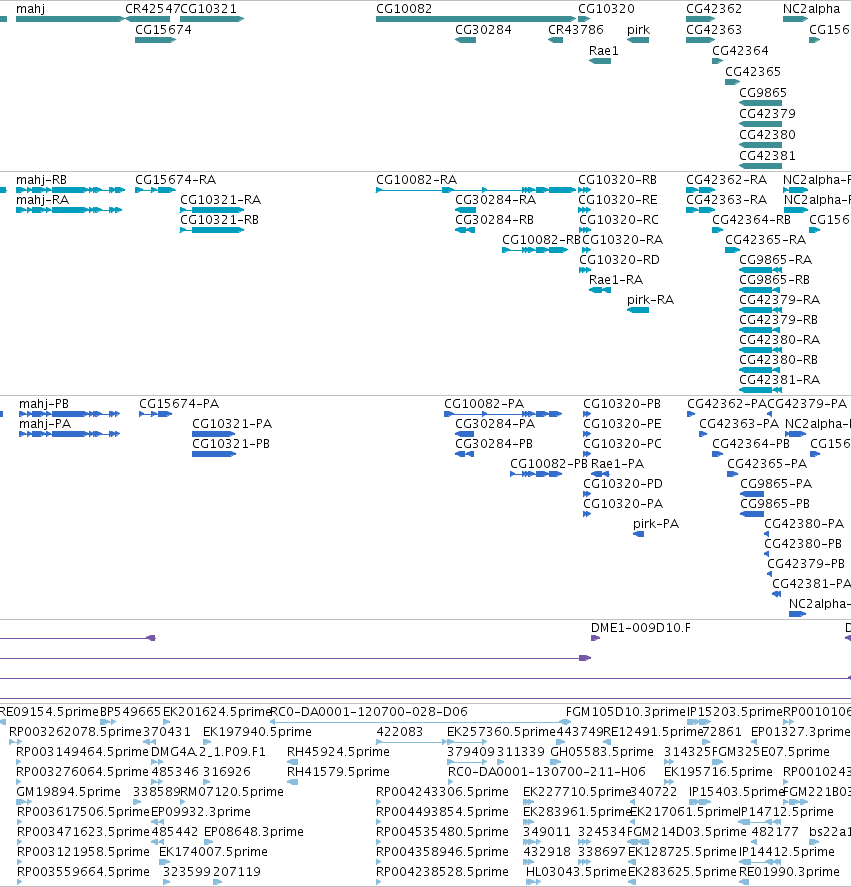Select the CG10082 gene span
Viewport: 851px width, 887px height.
pyautogui.click(x=476, y=19)
